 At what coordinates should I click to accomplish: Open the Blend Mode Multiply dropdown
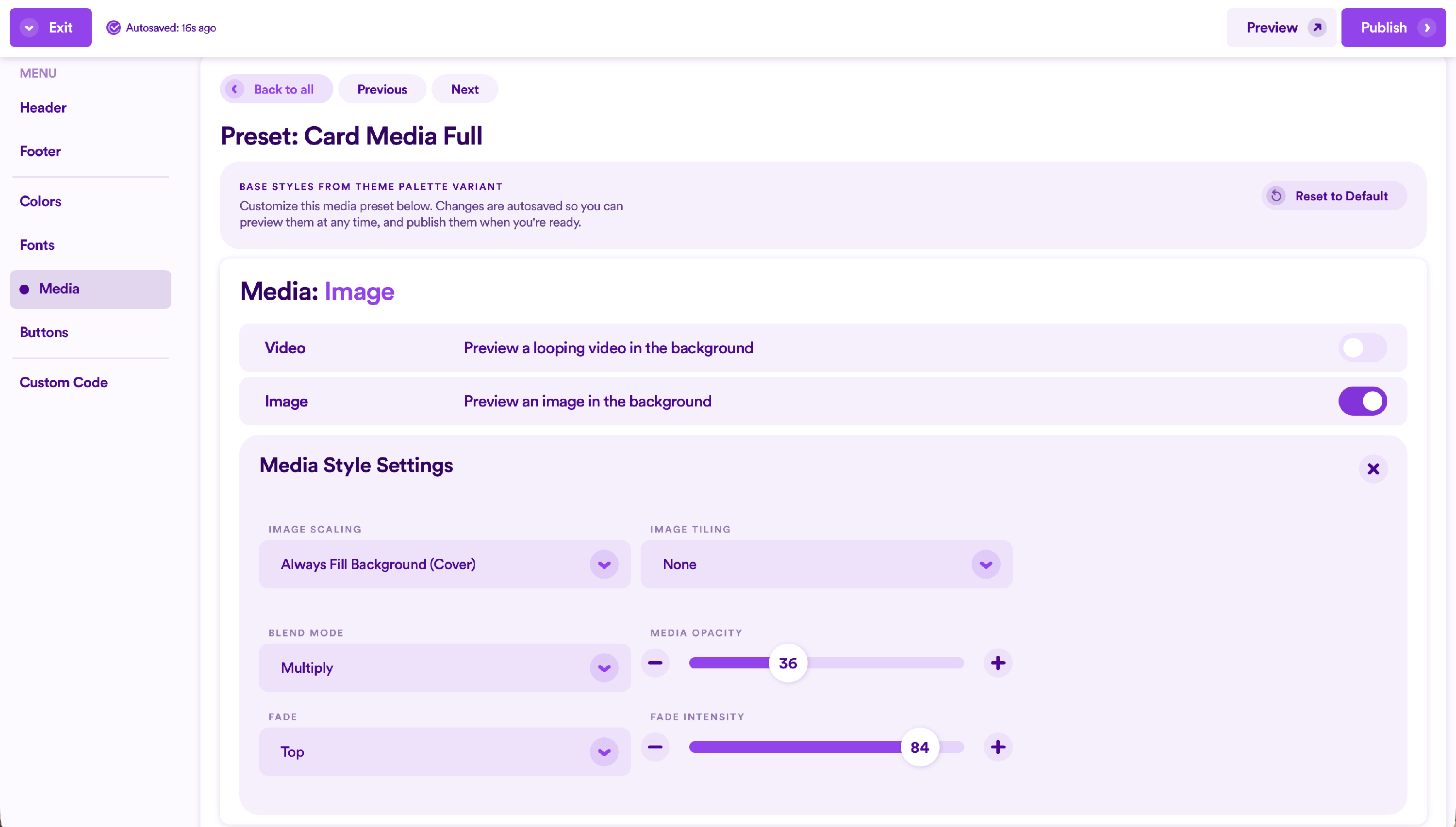pyautogui.click(x=445, y=667)
